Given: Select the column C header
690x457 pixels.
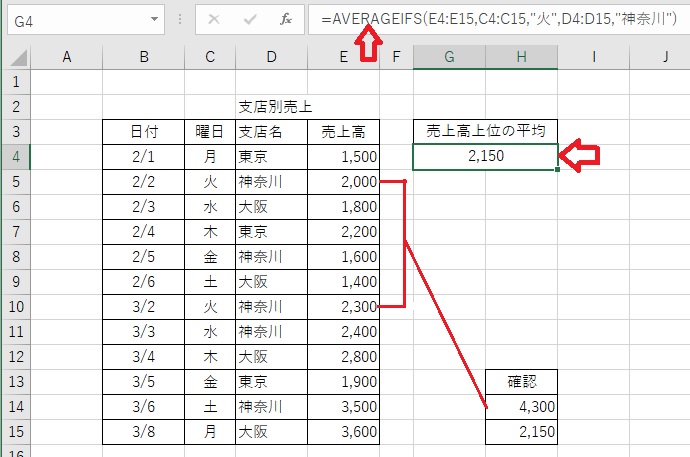Looking at the screenshot, I should coord(210,58).
